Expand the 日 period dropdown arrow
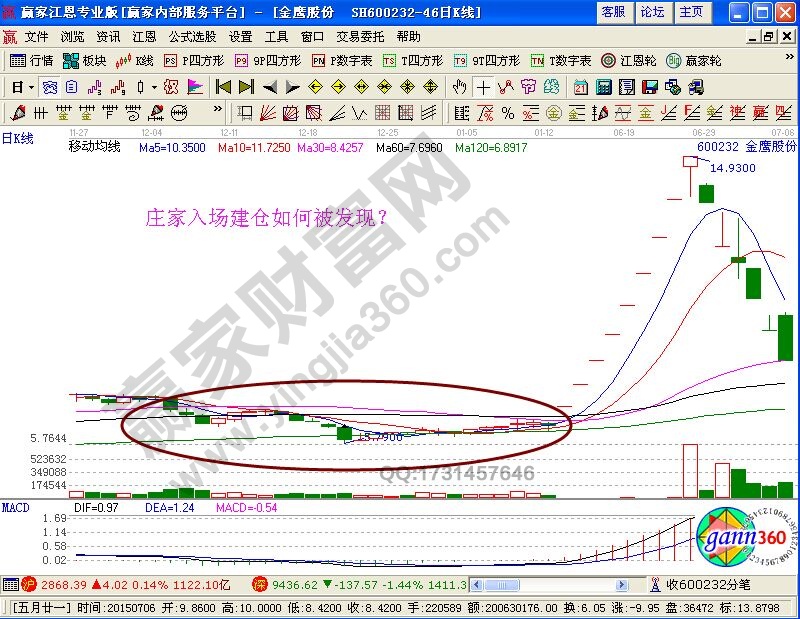The image size is (800, 619). (x=31, y=86)
